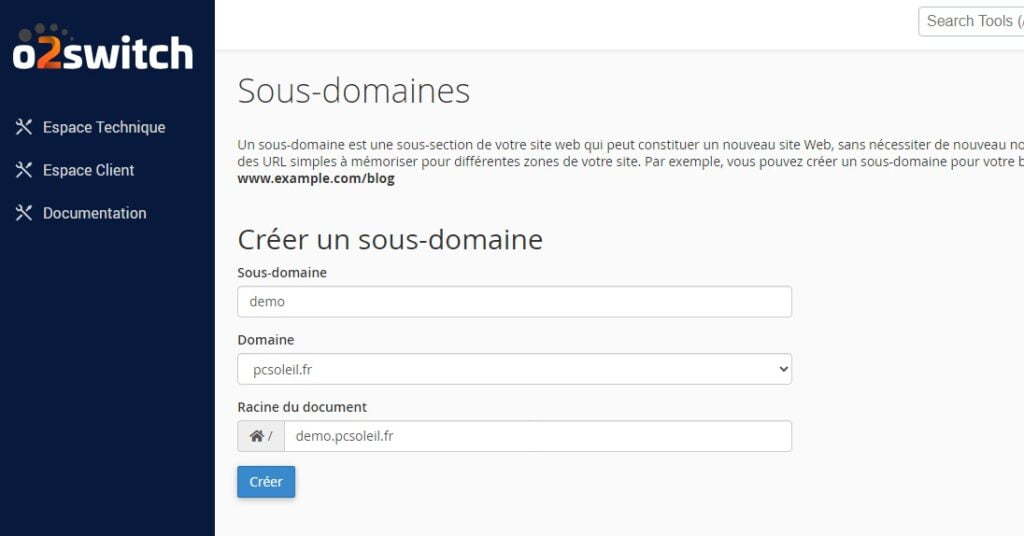
Task: Open the Documentation menu item
Action: pos(95,213)
